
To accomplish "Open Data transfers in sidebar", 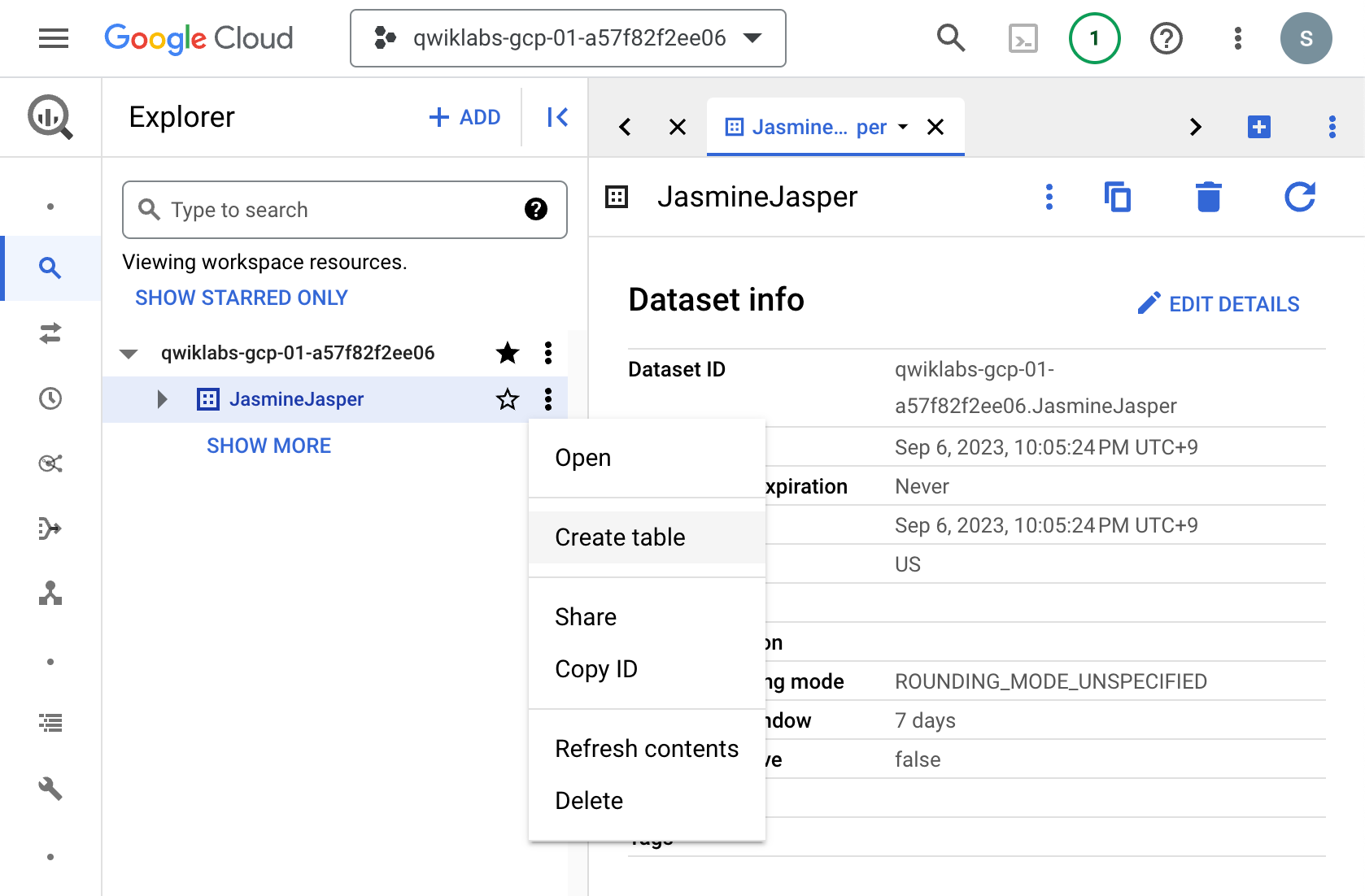I will (50, 333).
